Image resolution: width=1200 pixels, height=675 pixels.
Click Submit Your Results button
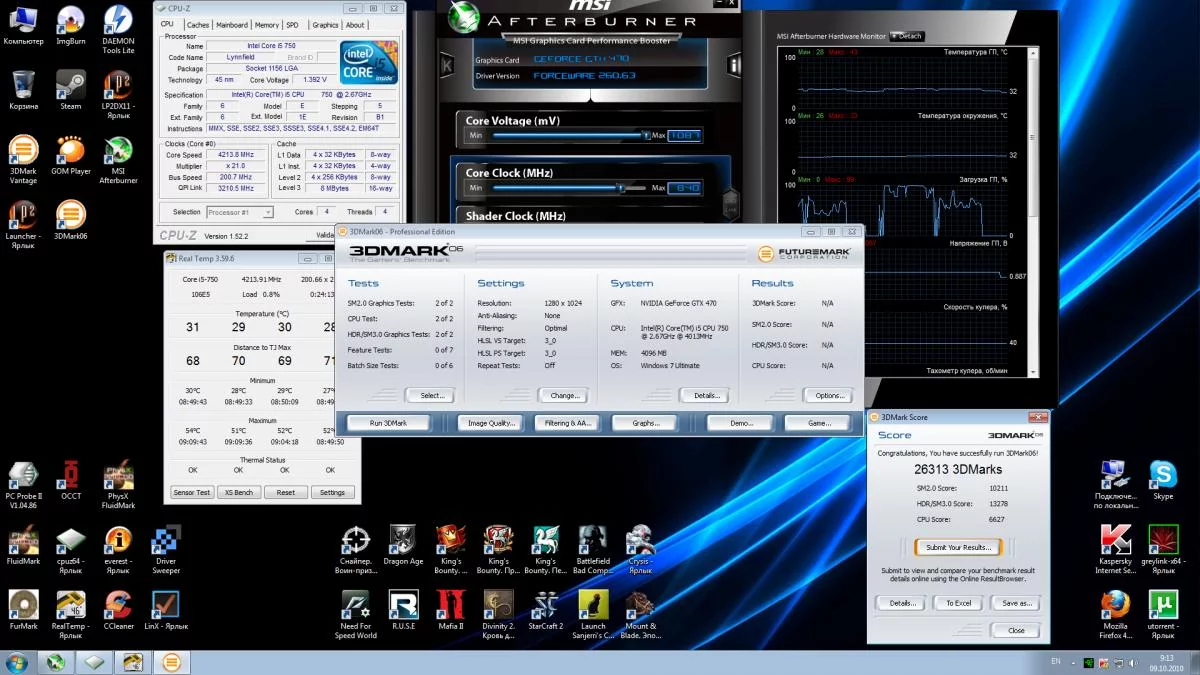click(958, 547)
